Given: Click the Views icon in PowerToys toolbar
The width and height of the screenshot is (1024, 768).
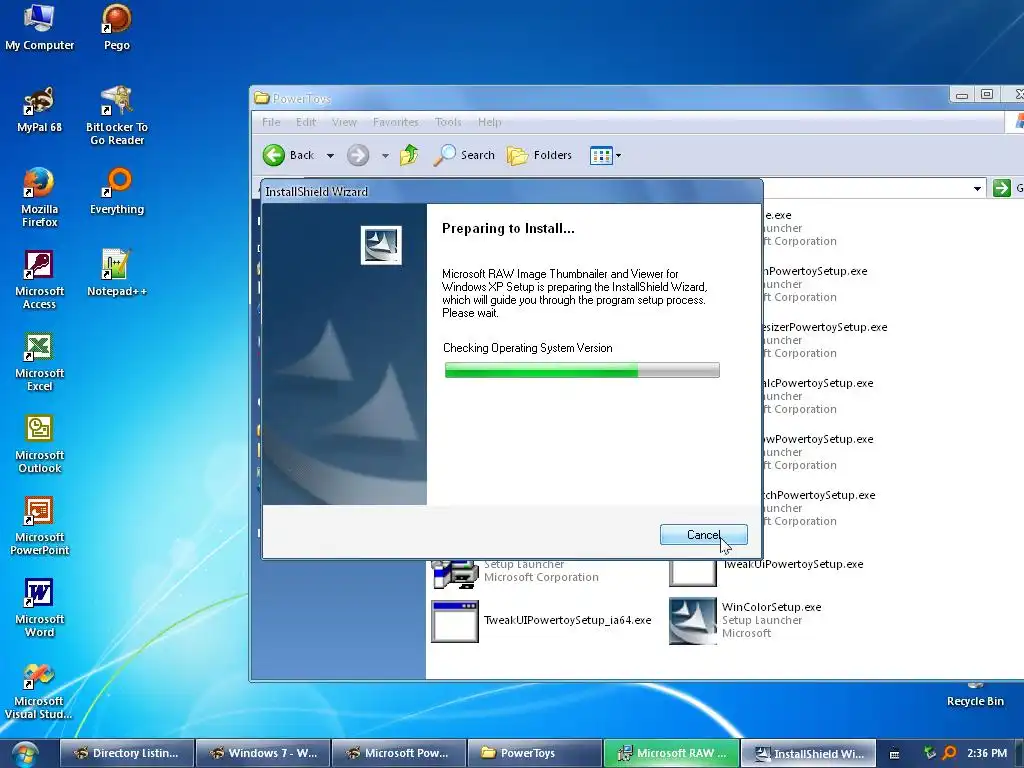Looking at the screenshot, I should 600,155.
